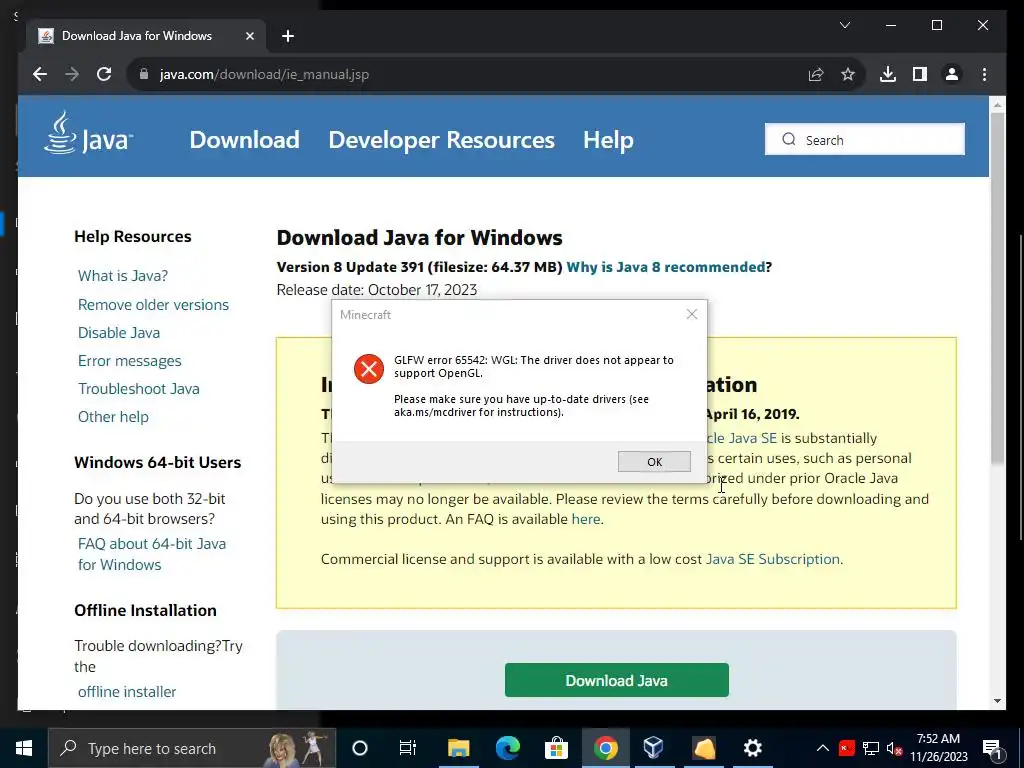1024x768 pixels.
Task: Go back using browser back arrow
Action: pos(40,74)
